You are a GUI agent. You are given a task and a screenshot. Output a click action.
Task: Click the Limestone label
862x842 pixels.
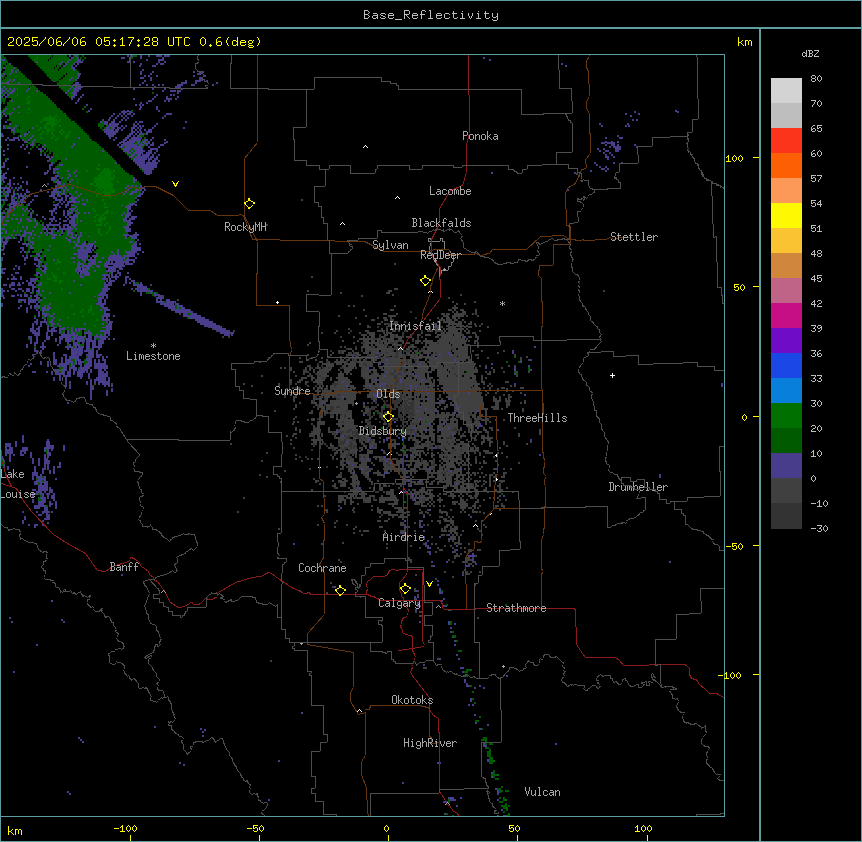click(x=153, y=356)
